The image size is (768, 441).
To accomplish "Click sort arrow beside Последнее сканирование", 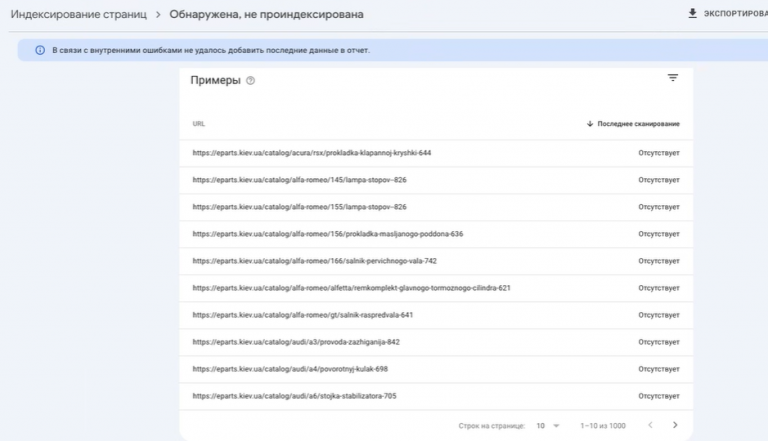I will pos(590,123).
